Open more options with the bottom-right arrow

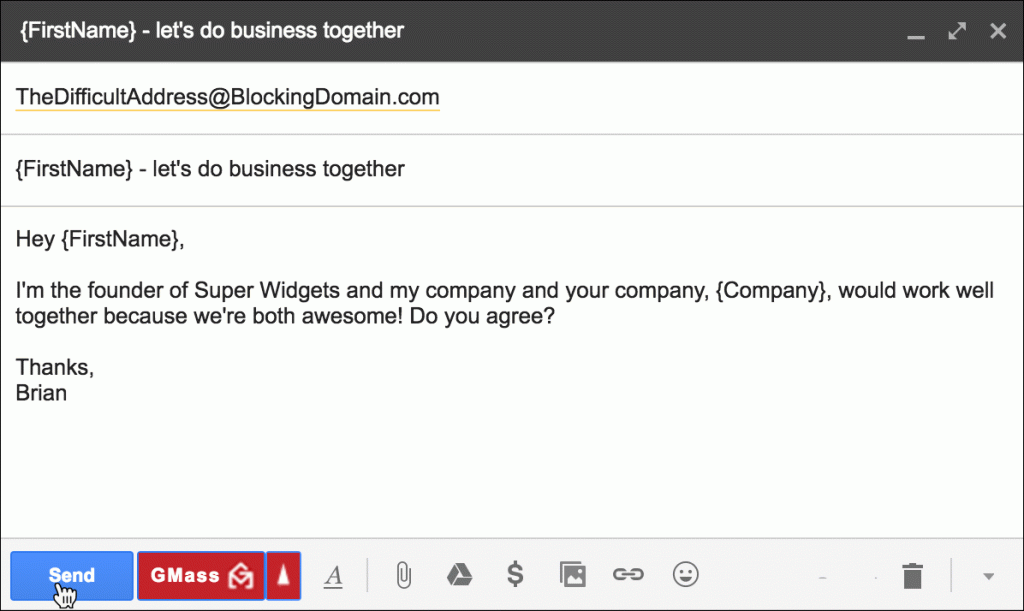click(986, 575)
